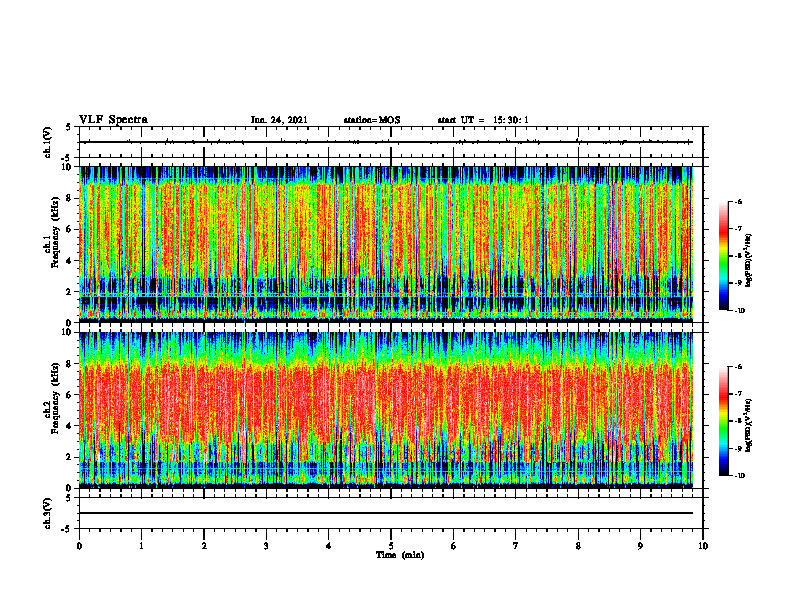Click tick label "7" on the Time axis
The width and height of the screenshot is (792, 612).
click(x=516, y=546)
